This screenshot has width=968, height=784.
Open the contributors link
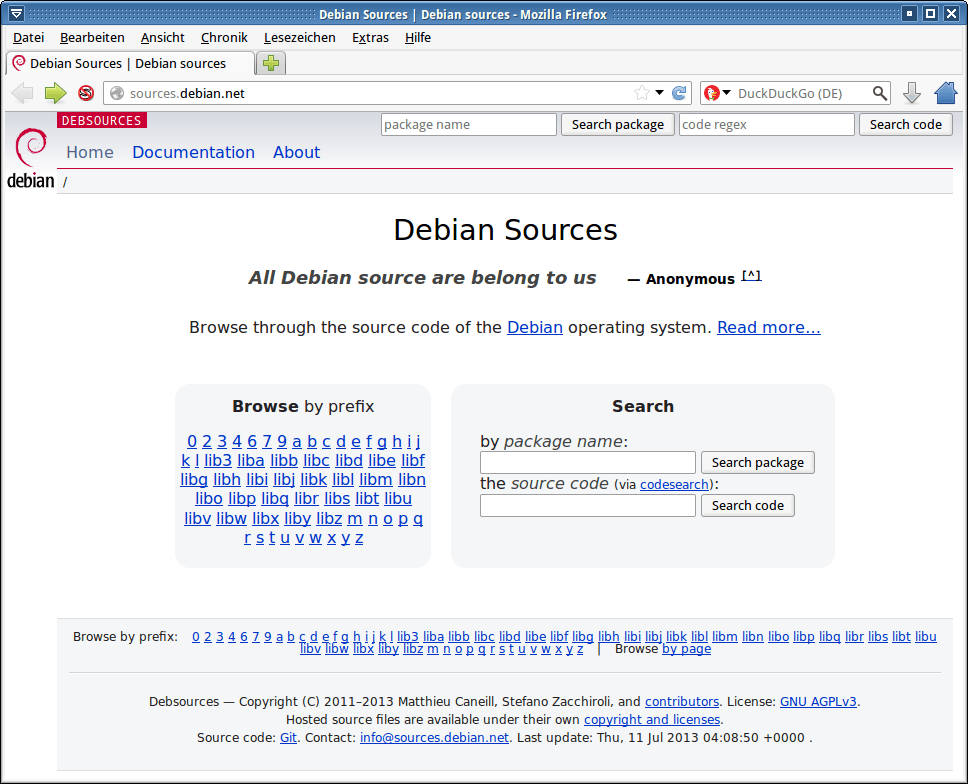pyautogui.click(x=682, y=702)
